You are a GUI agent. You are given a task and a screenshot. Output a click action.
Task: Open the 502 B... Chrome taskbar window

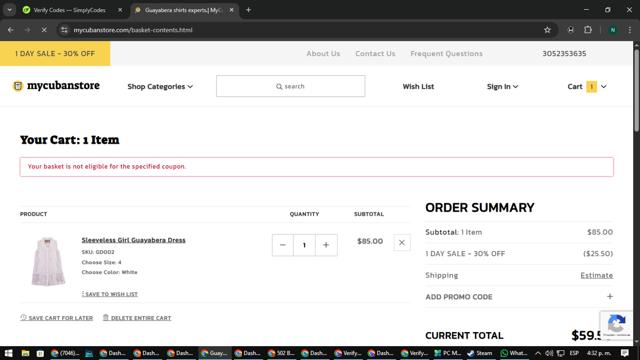click(x=281, y=353)
